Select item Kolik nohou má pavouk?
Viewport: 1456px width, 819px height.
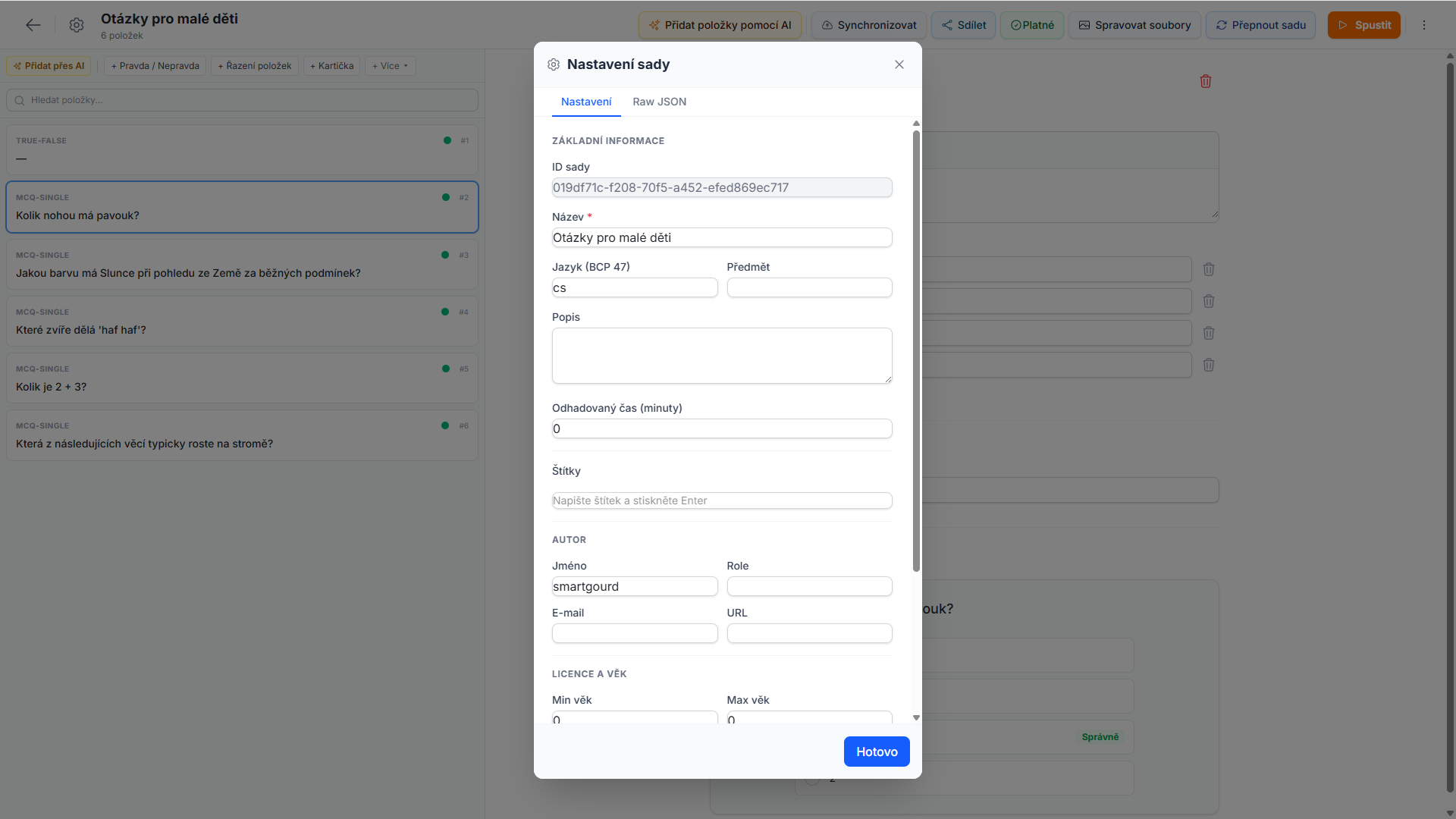click(x=242, y=207)
